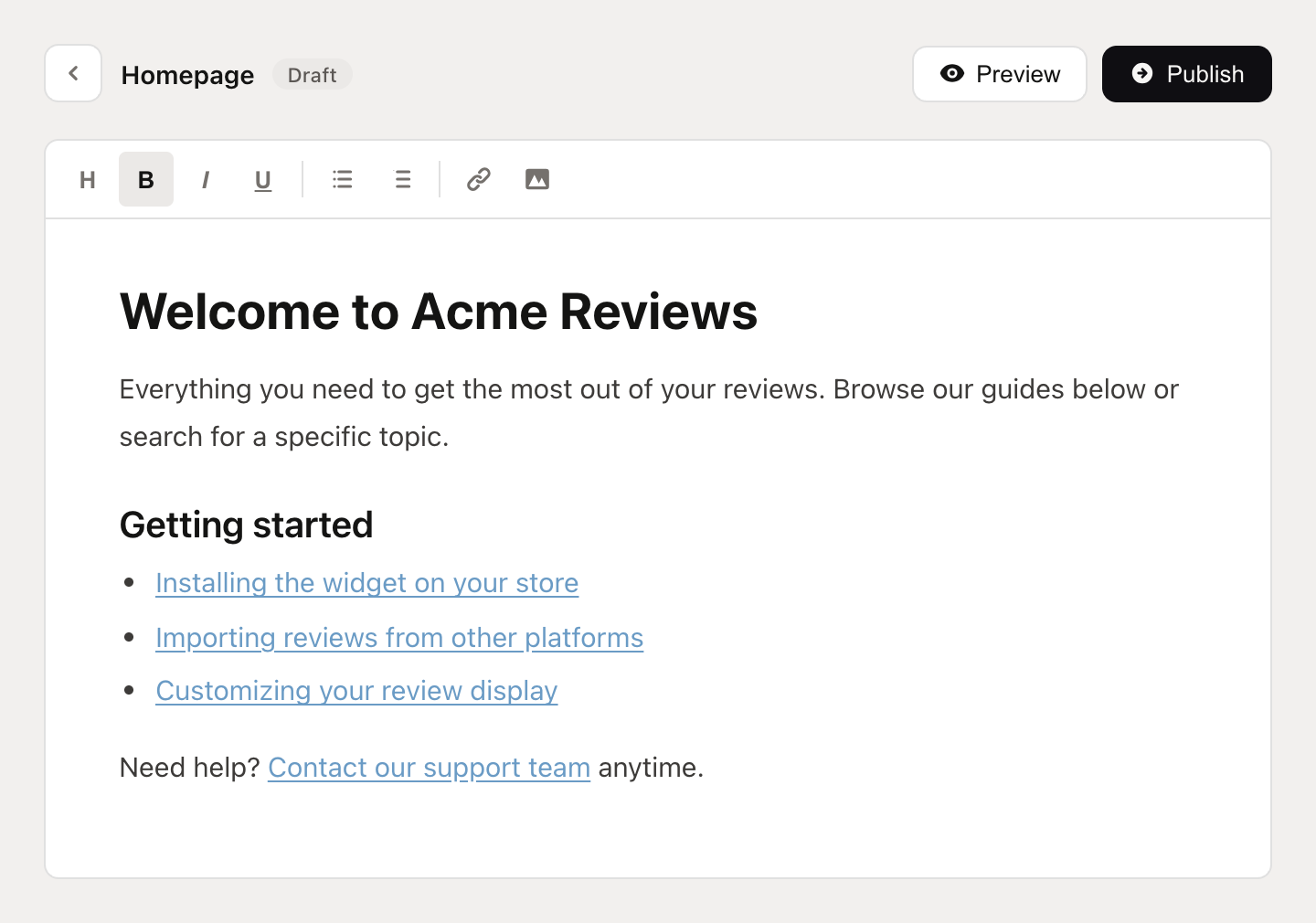The image size is (1316, 923).
Task: Toggle off bold formatting
Action: pos(145,179)
